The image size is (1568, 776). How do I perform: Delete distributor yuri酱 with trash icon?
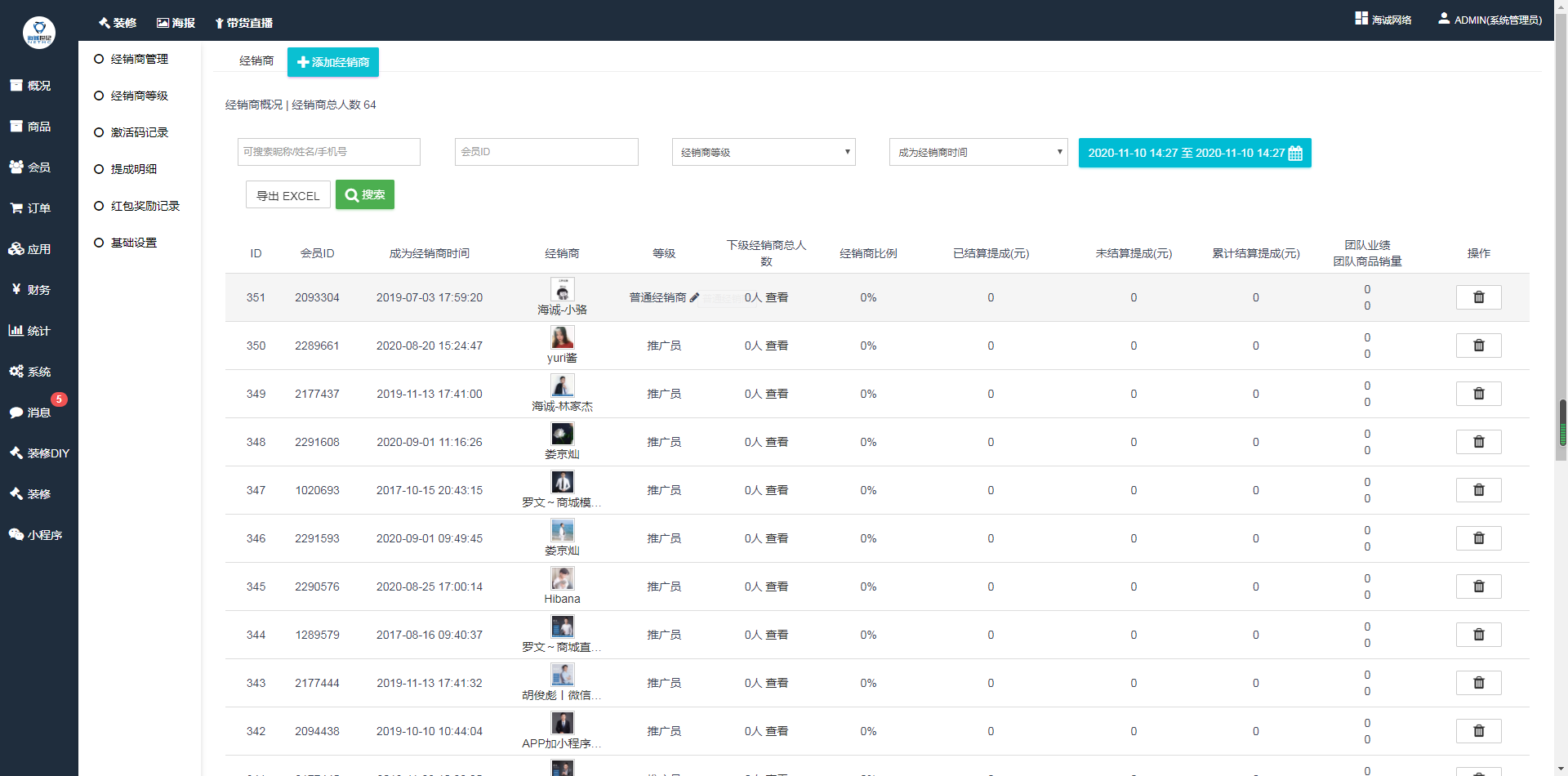coord(1478,346)
